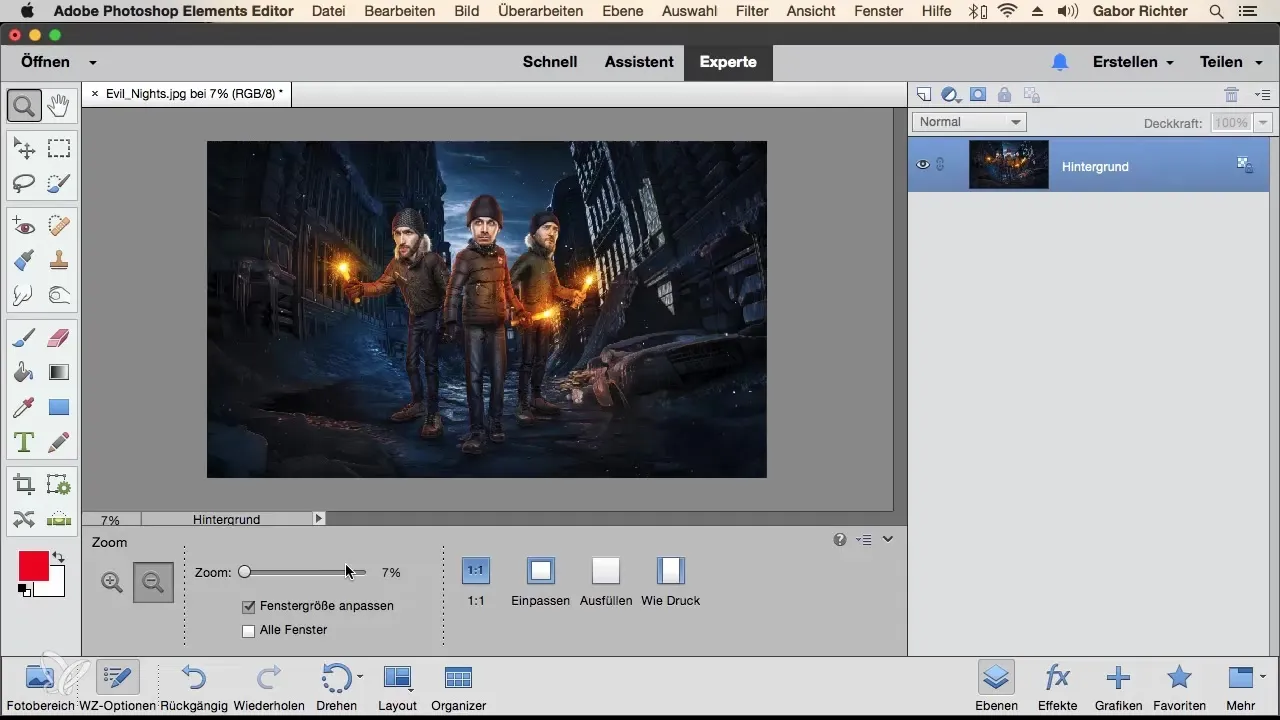This screenshot has width=1280, height=720.
Task: Open the Erstellen dropdown
Action: (1133, 62)
